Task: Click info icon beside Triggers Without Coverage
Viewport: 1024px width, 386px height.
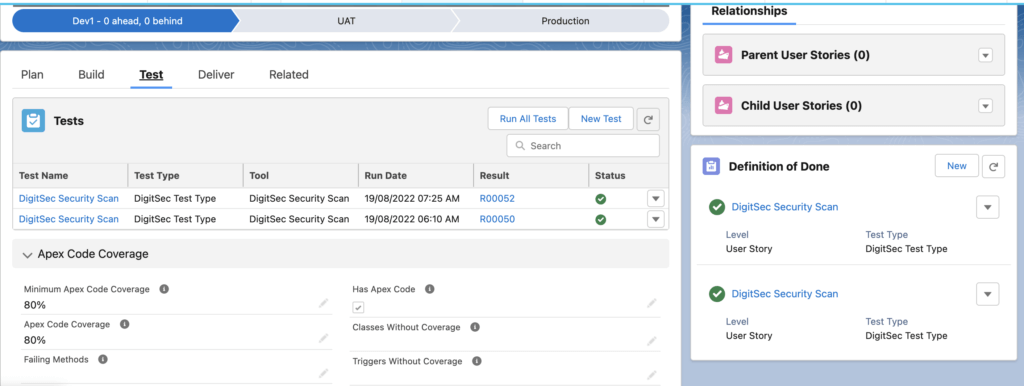Action: pos(477,361)
